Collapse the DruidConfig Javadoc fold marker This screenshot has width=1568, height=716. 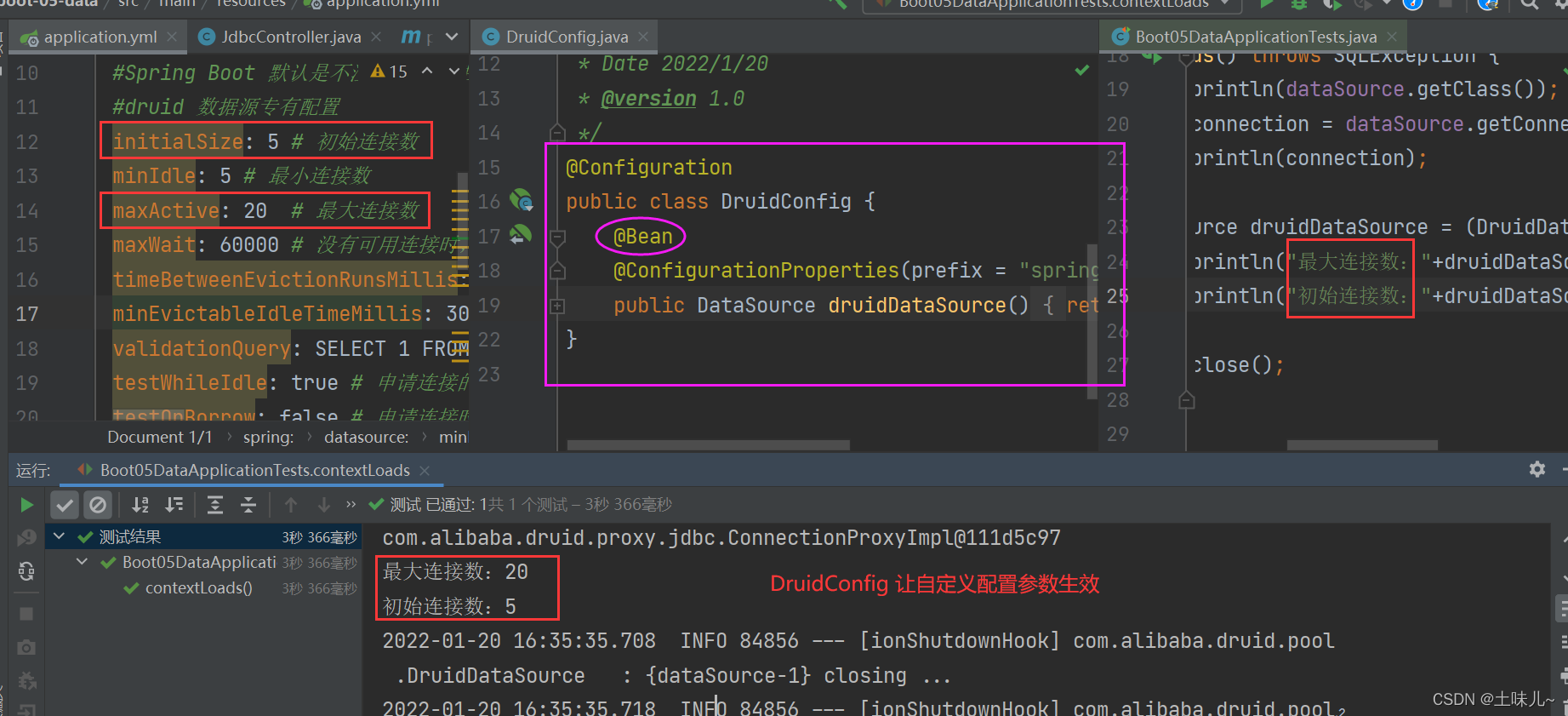tap(557, 133)
